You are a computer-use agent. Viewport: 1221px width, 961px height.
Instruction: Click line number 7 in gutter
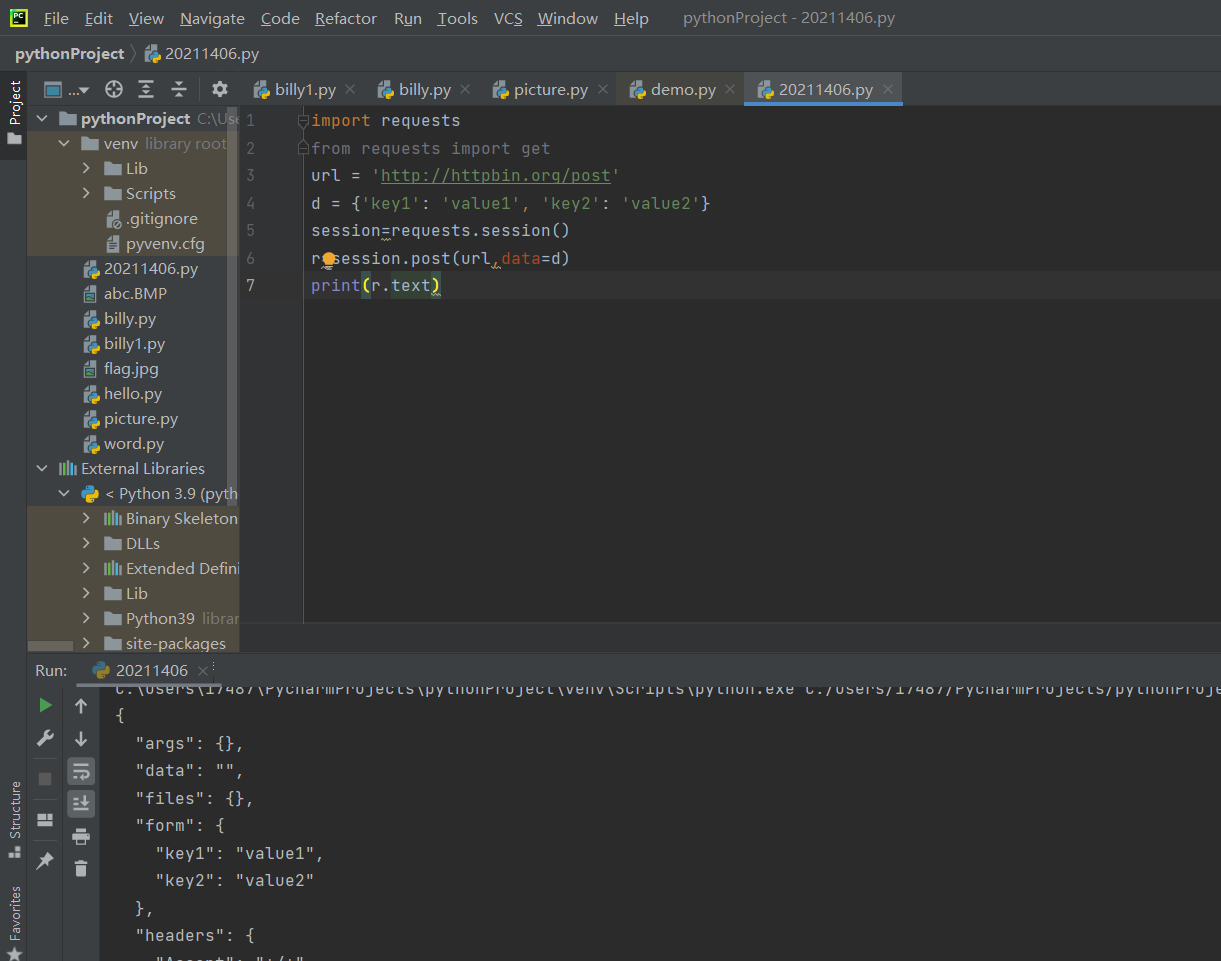(250, 285)
